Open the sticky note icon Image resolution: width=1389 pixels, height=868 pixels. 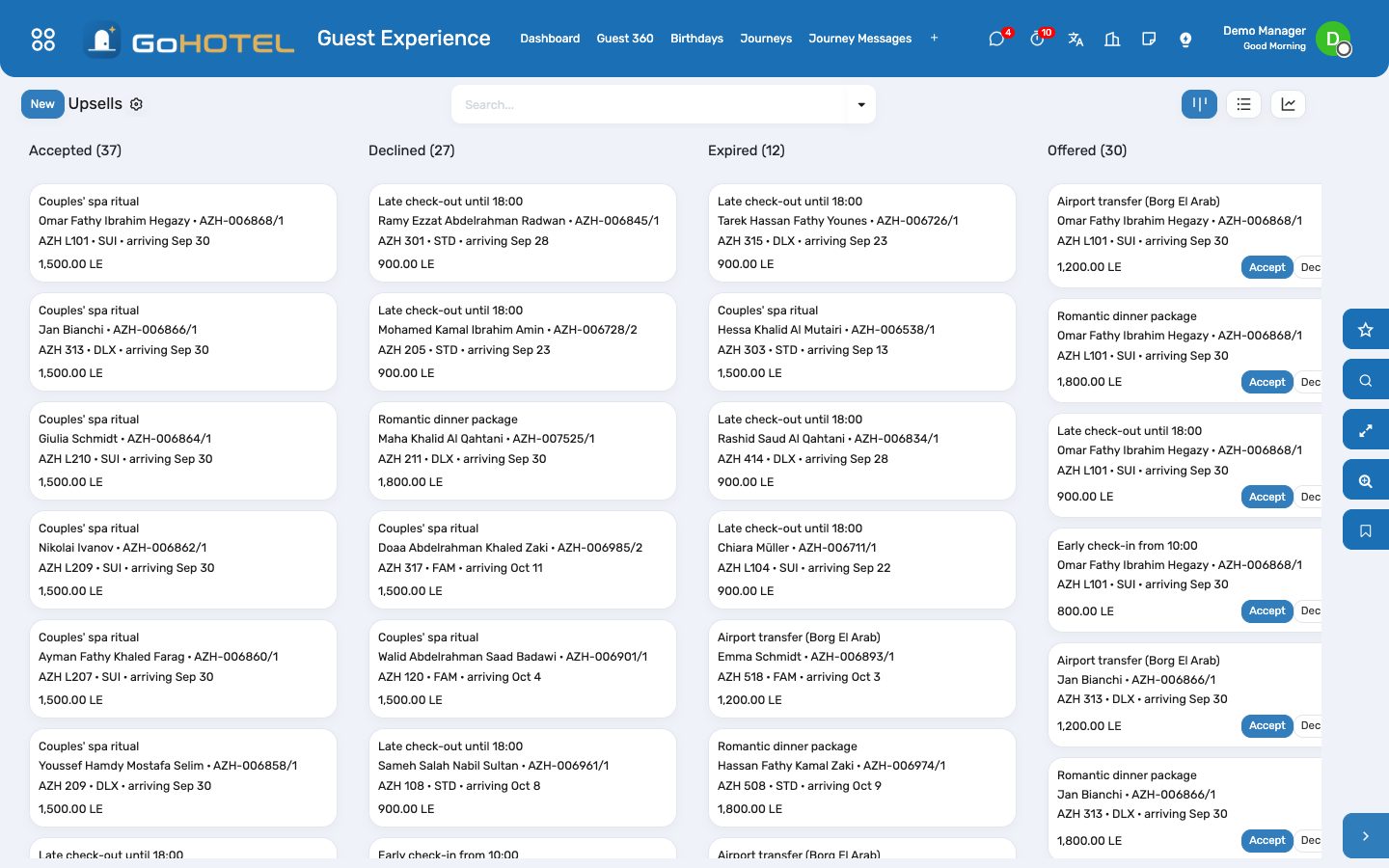pos(1149,39)
